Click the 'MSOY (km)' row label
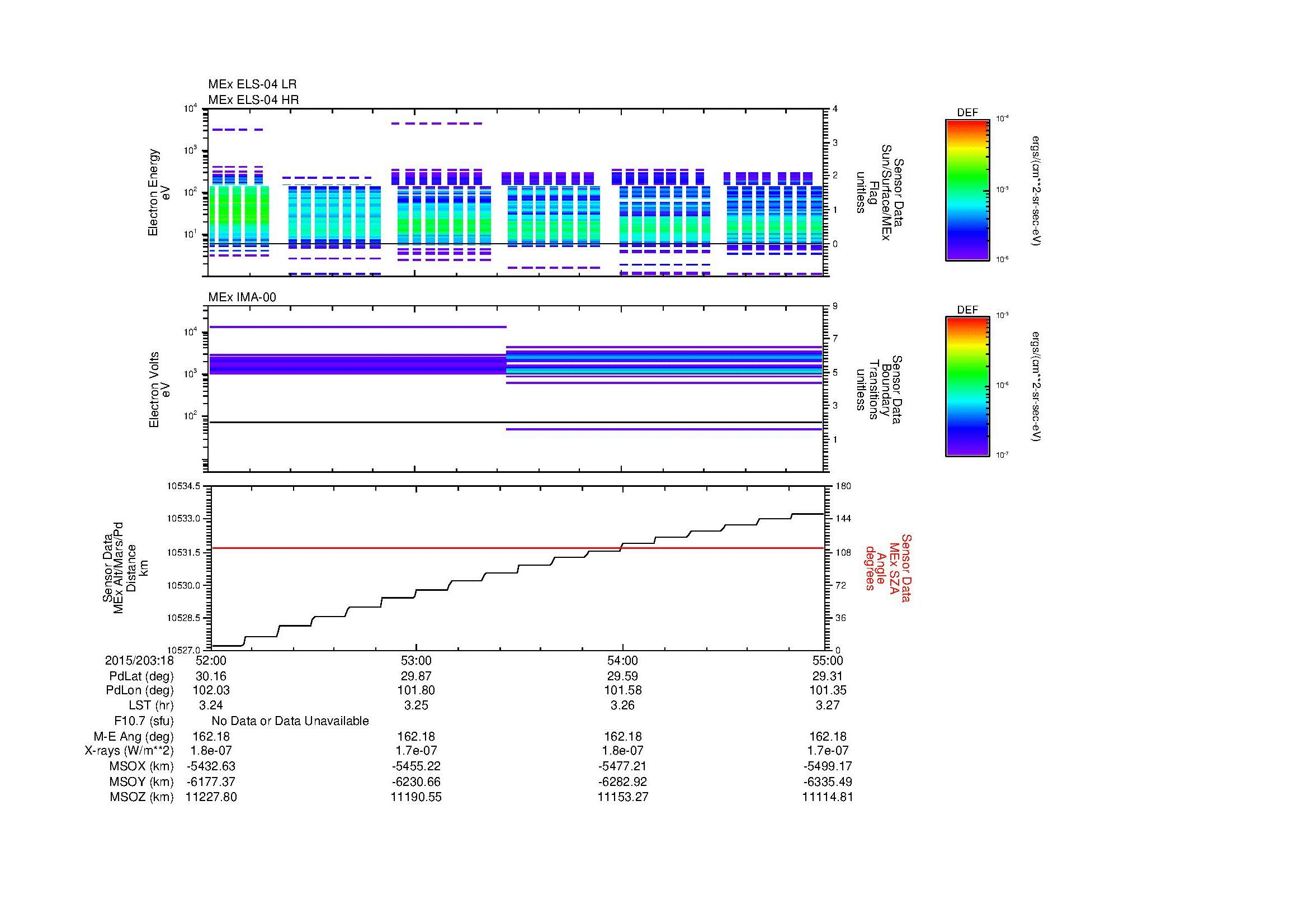The height and width of the screenshot is (924, 1308). click(141, 781)
